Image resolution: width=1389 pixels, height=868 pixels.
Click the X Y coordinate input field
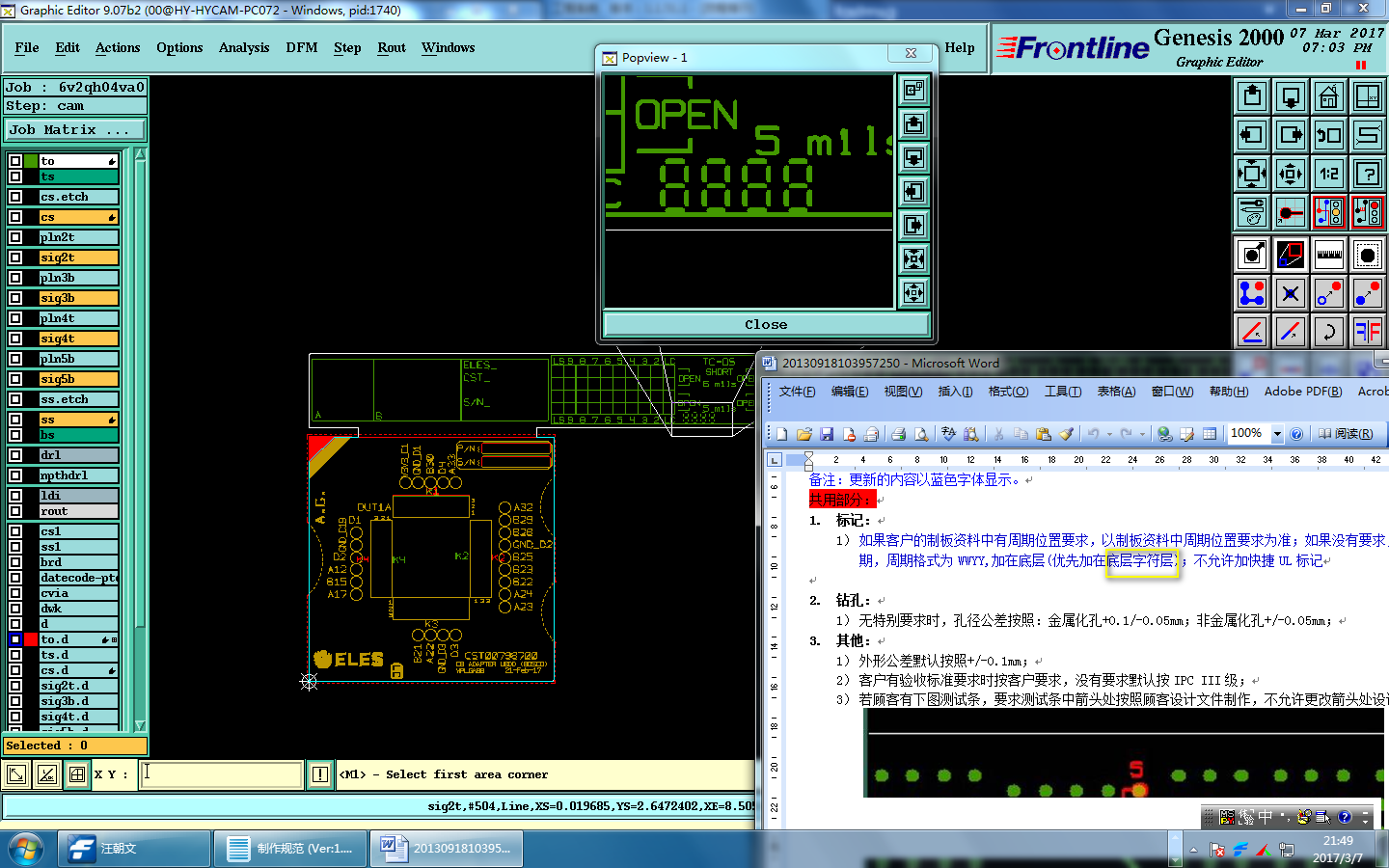pos(221,774)
